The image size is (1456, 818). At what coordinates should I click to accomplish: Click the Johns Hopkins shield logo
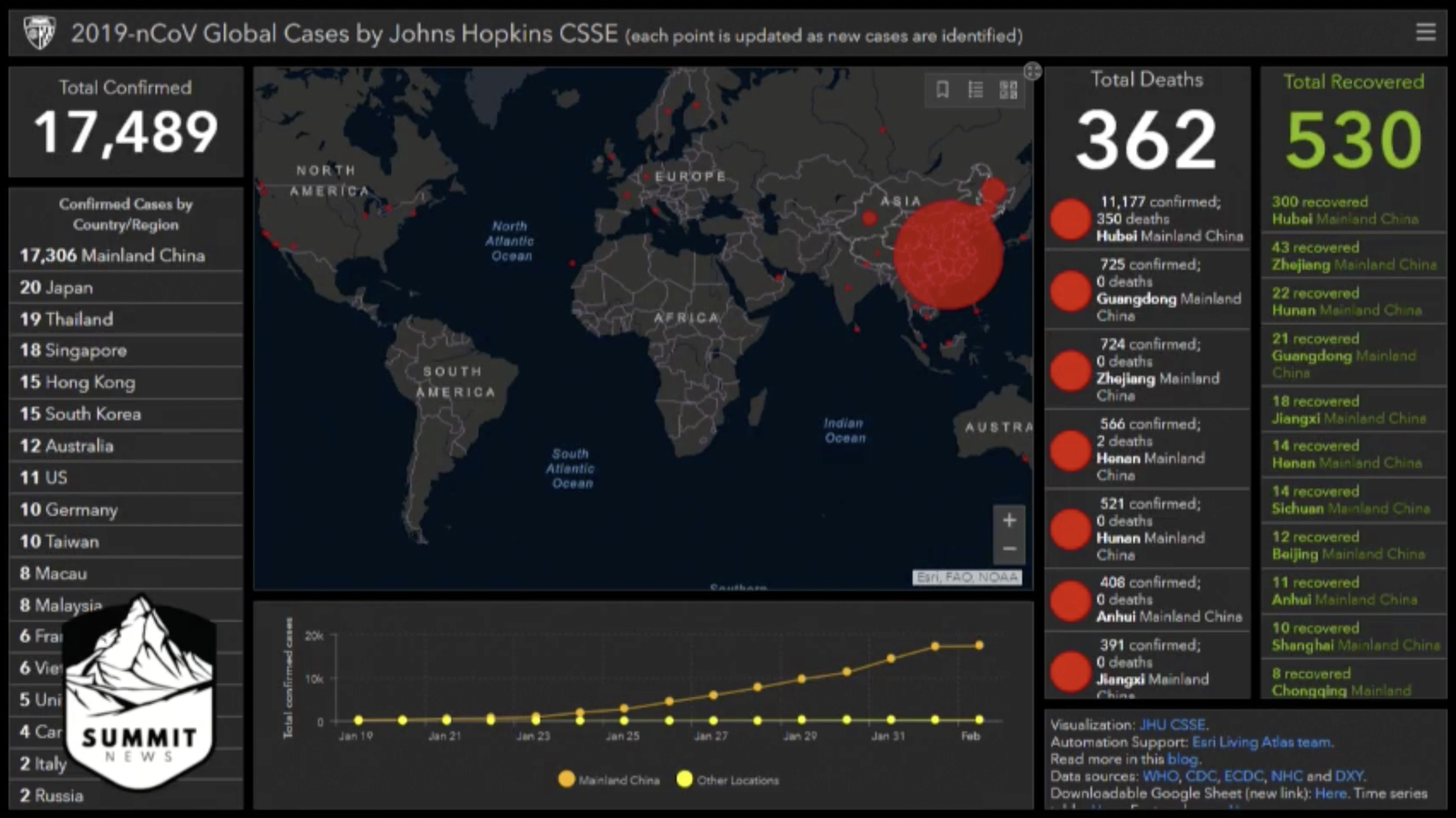point(39,33)
